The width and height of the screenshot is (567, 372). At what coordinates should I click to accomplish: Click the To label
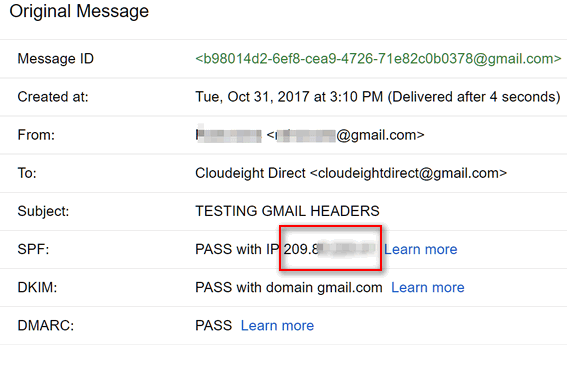pos(27,174)
